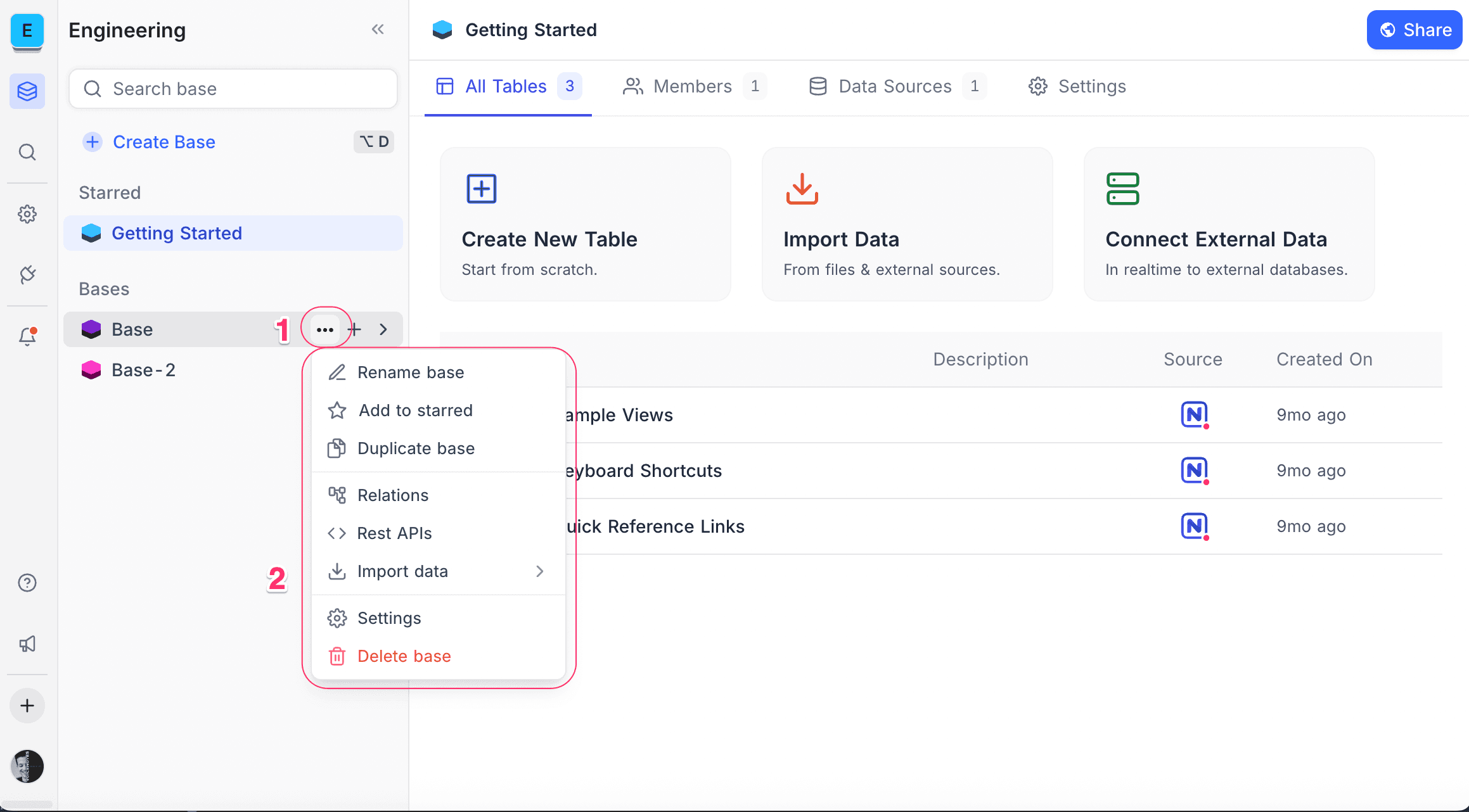Screen dimensions: 1469x812
Task: Open the announcements megaphone icon
Action: coord(27,644)
